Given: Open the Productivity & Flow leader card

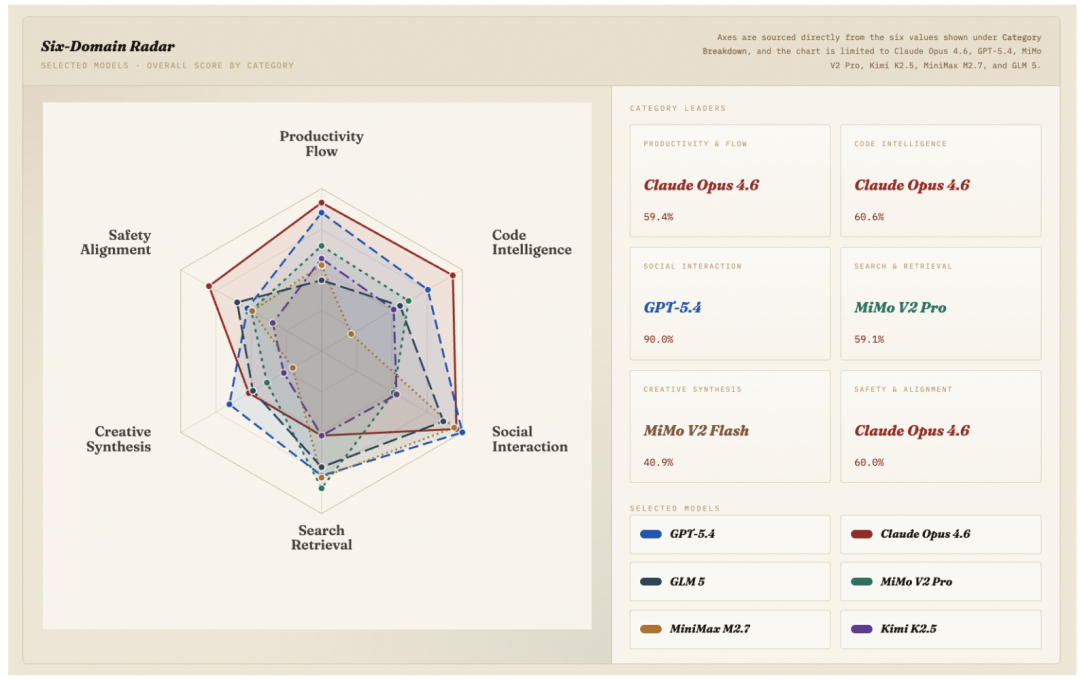Looking at the screenshot, I should [x=729, y=181].
